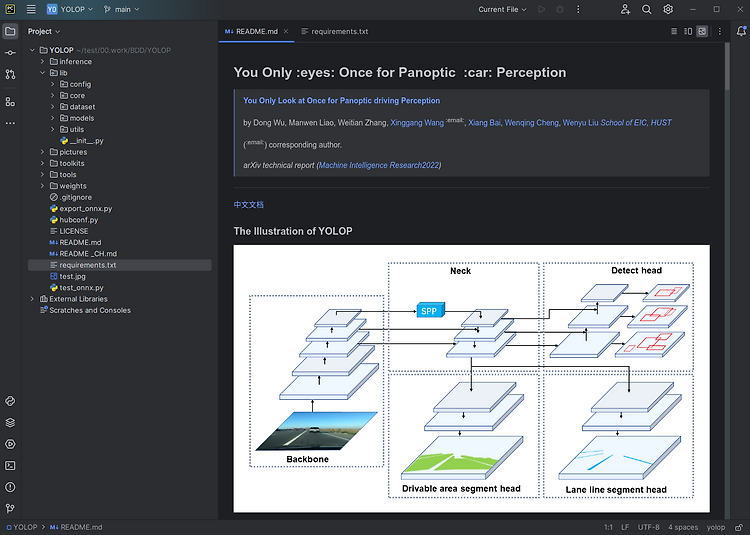This screenshot has width=750, height=535.
Task: Open the Commit tool window
Action: point(10,53)
